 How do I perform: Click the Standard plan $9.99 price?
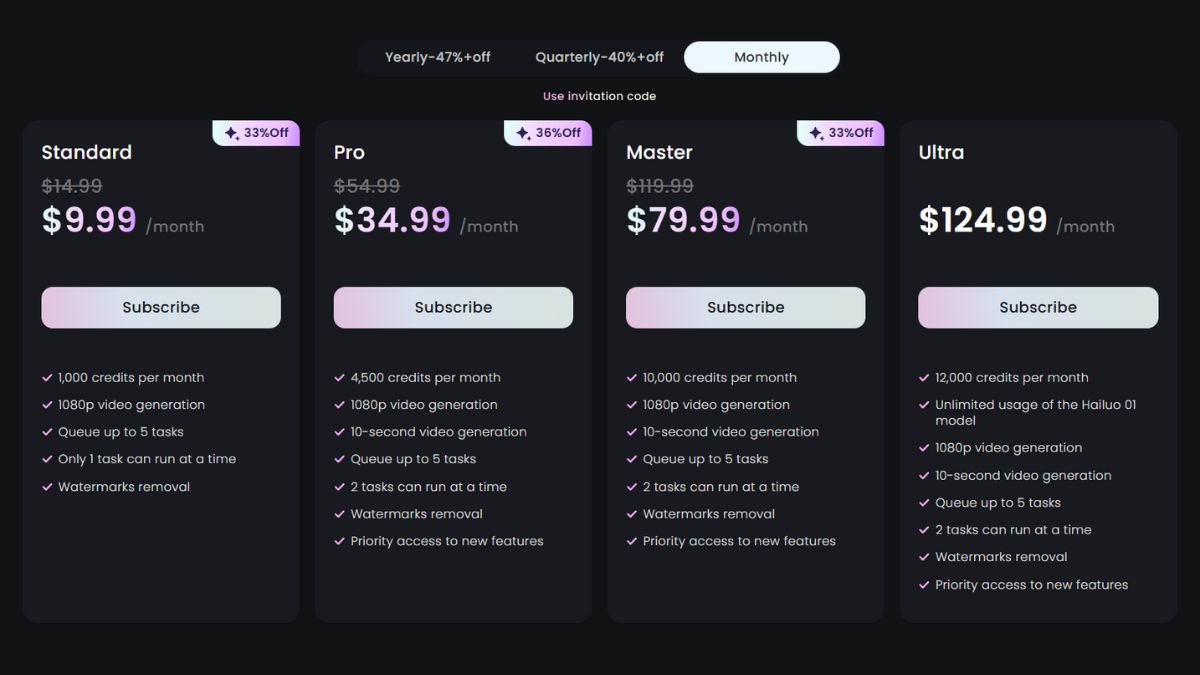coord(89,220)
